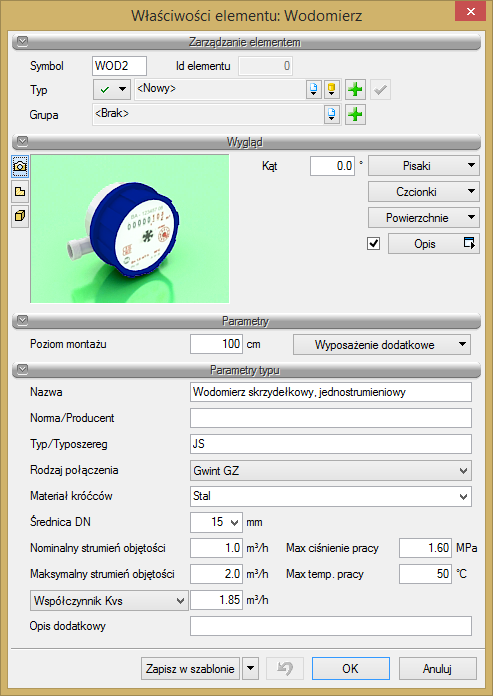Click green plus to add new type

click(x=355, y=90)
